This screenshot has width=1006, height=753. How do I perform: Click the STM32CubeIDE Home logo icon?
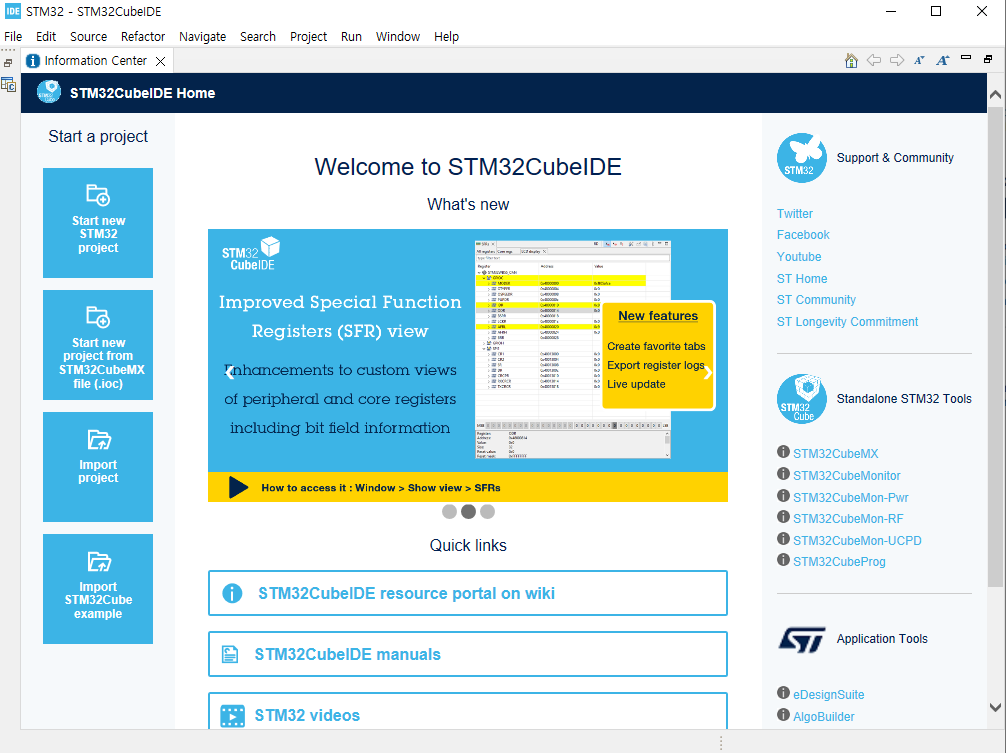point(49,92)
